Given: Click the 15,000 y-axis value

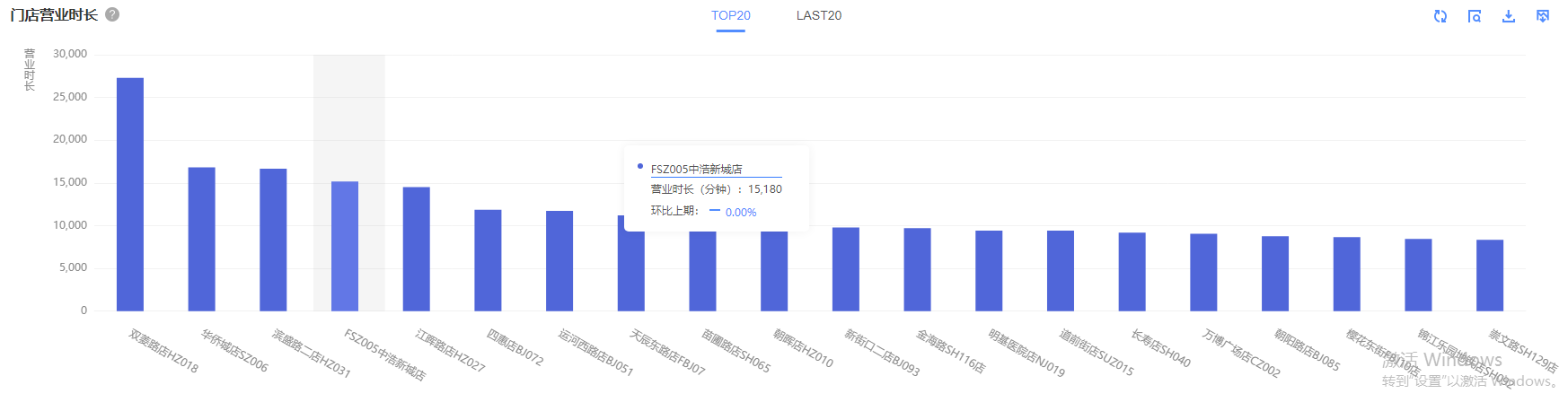Looking at the screenshot, I should [x=70, y=182].
